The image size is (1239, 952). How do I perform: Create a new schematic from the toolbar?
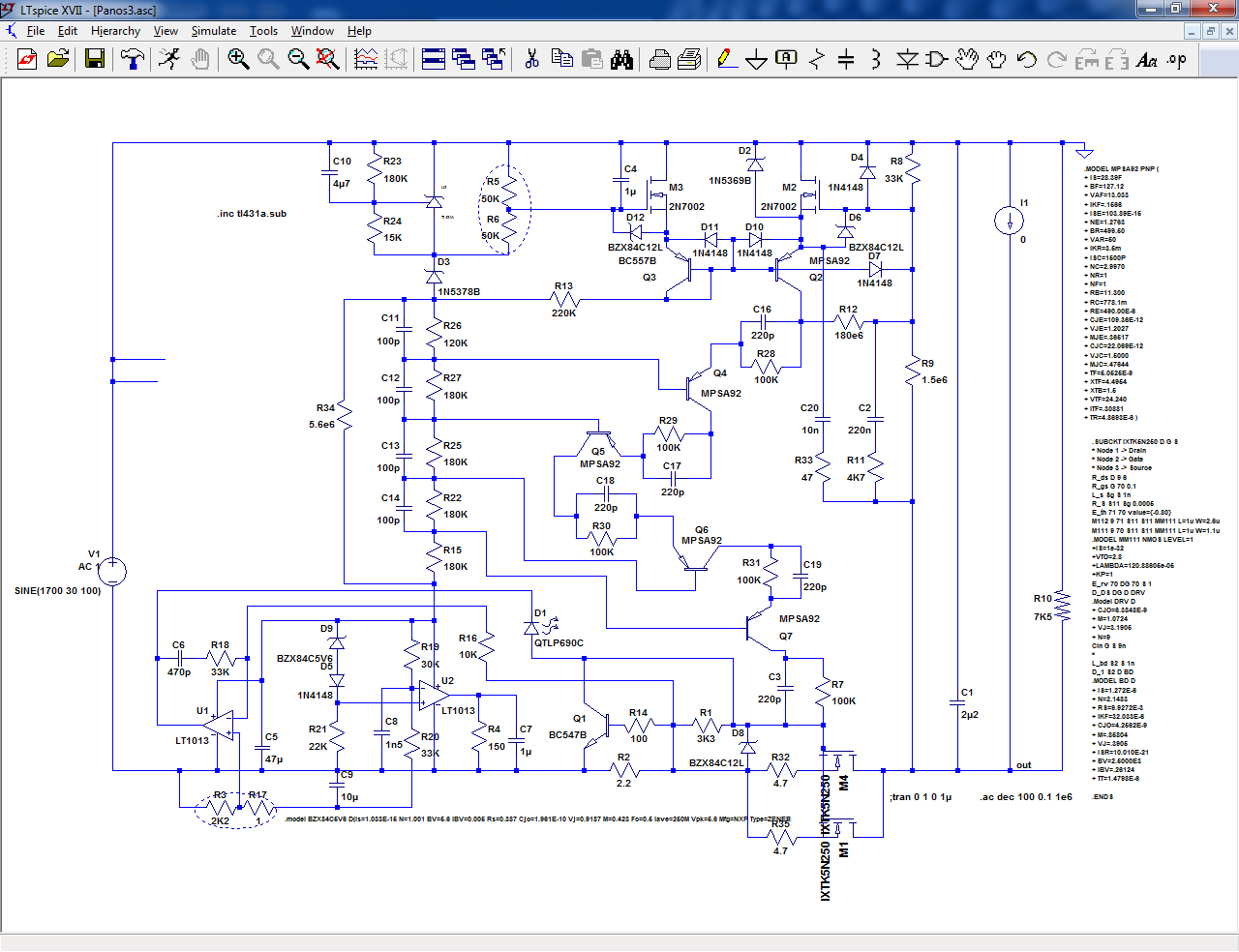point(27,60)
